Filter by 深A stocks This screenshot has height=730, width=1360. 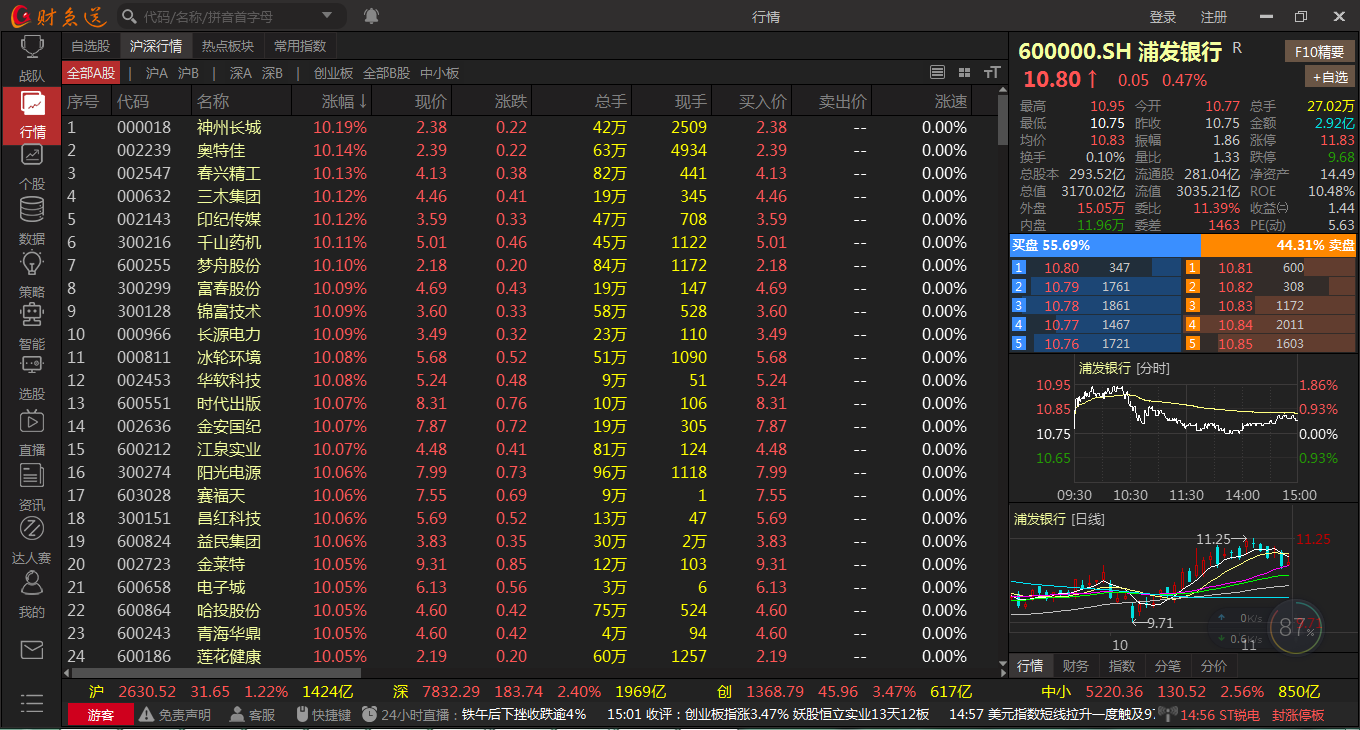pos(241,73)
